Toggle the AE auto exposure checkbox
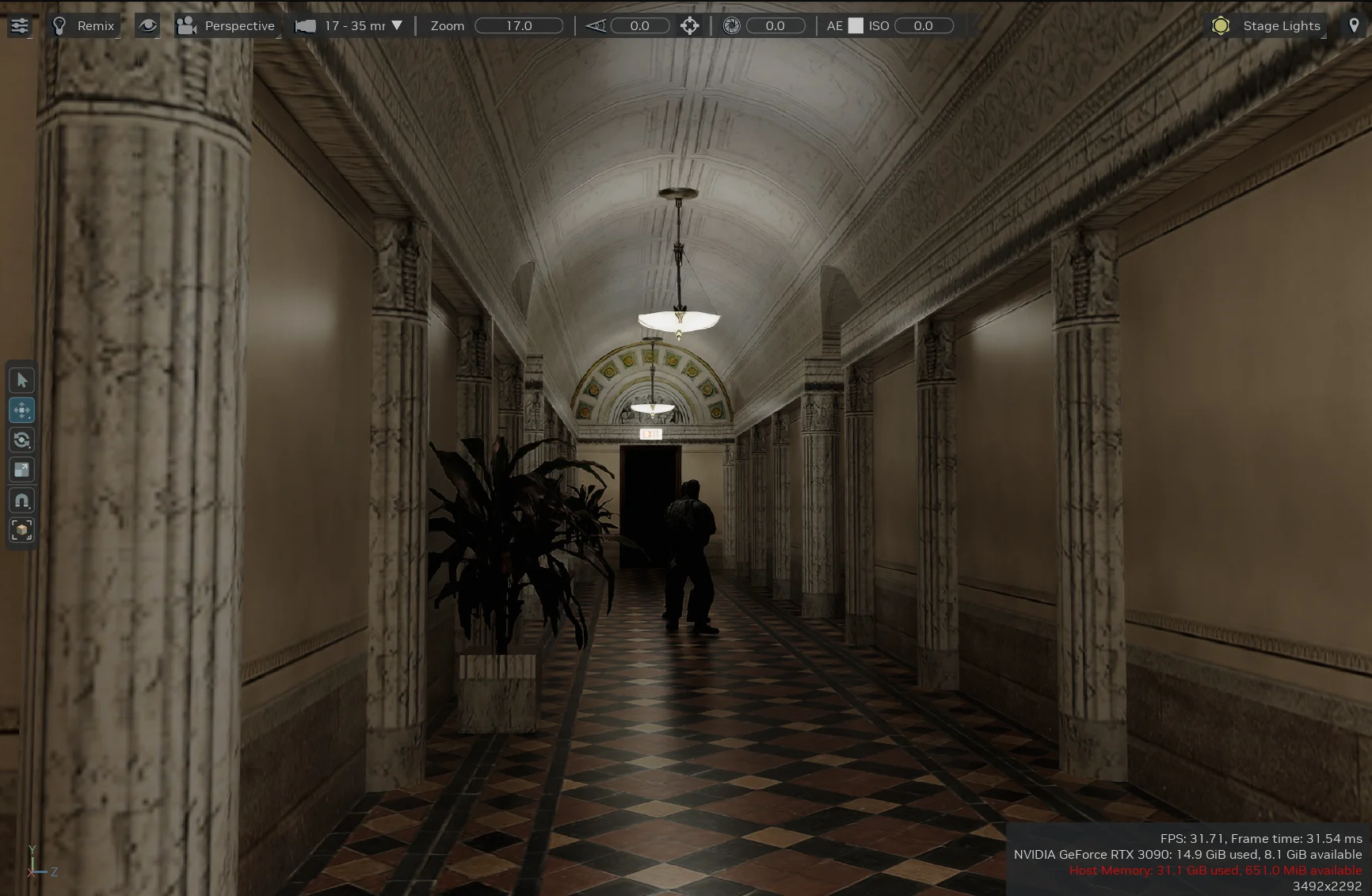 click(856, 25)
